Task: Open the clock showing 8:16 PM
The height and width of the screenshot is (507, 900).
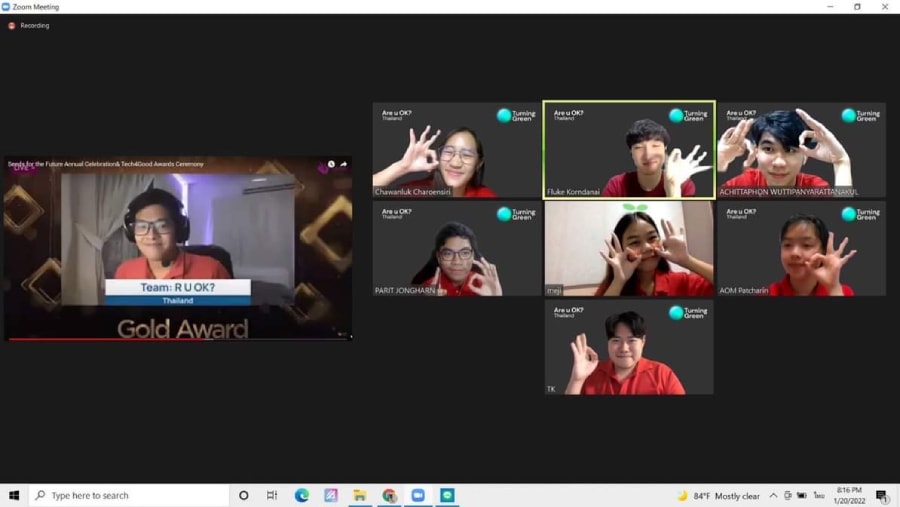Action: click(x=848, y=495)
